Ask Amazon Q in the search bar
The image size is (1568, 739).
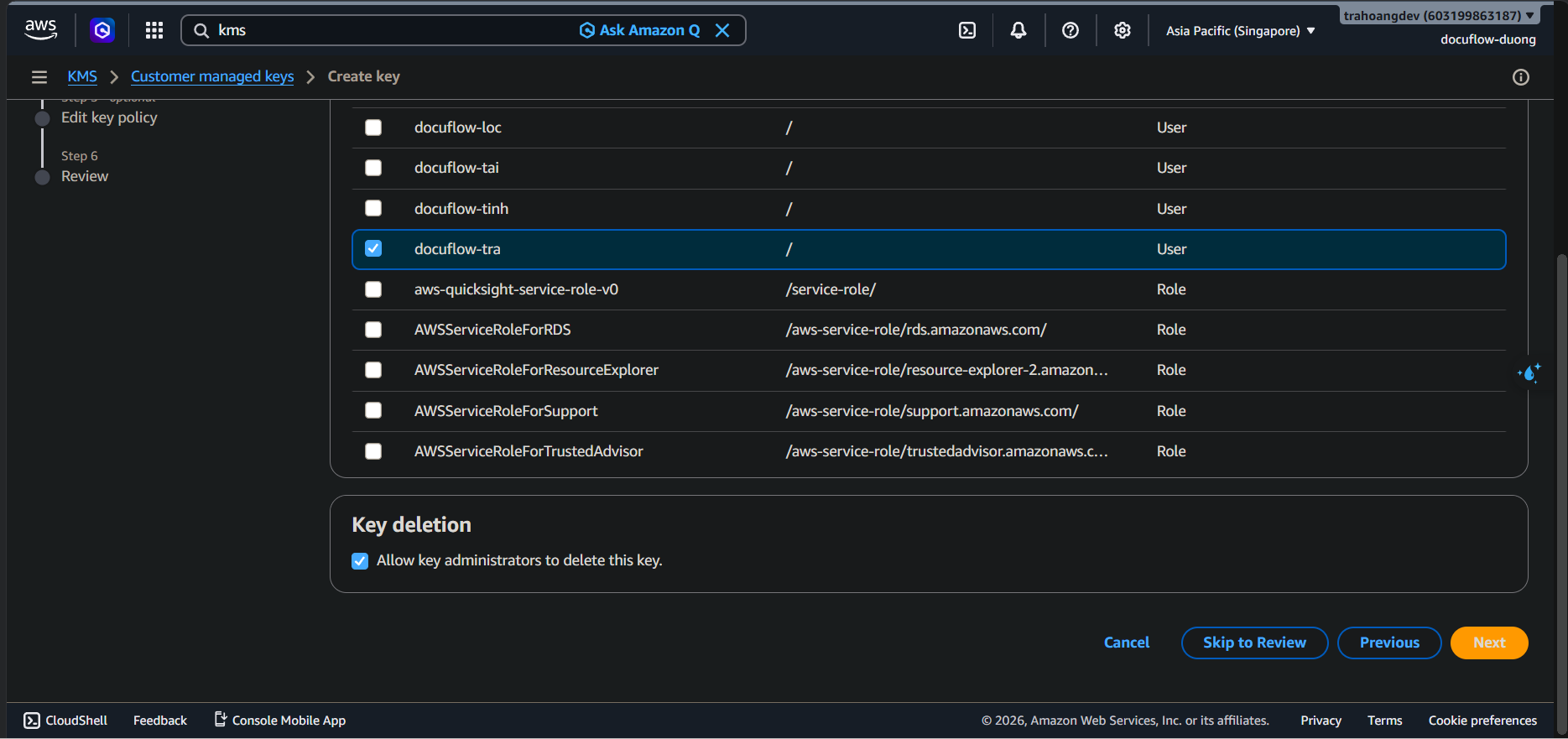point(640,30)
